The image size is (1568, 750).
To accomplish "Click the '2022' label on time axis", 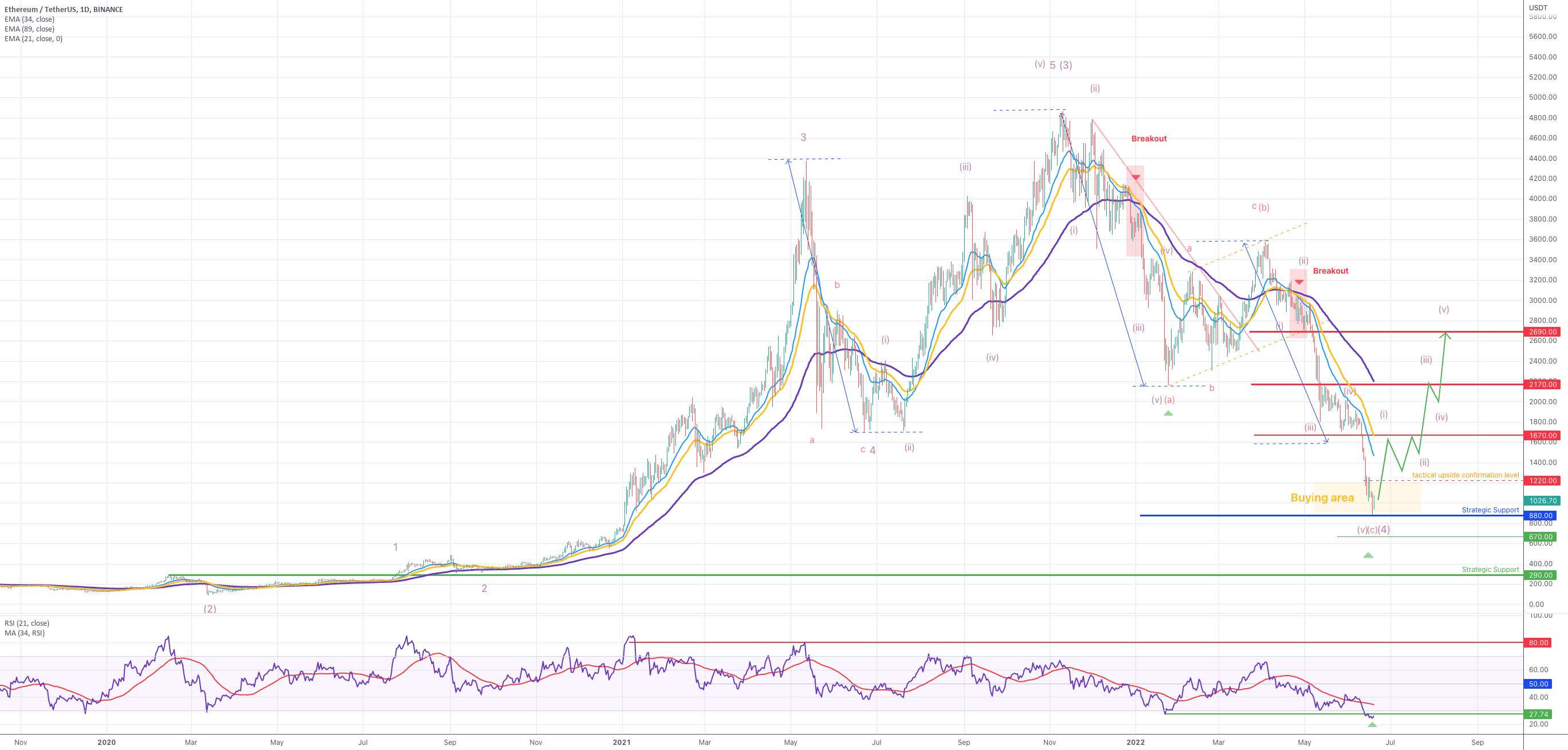I will pyautogui.click(x=1135, y=742).
